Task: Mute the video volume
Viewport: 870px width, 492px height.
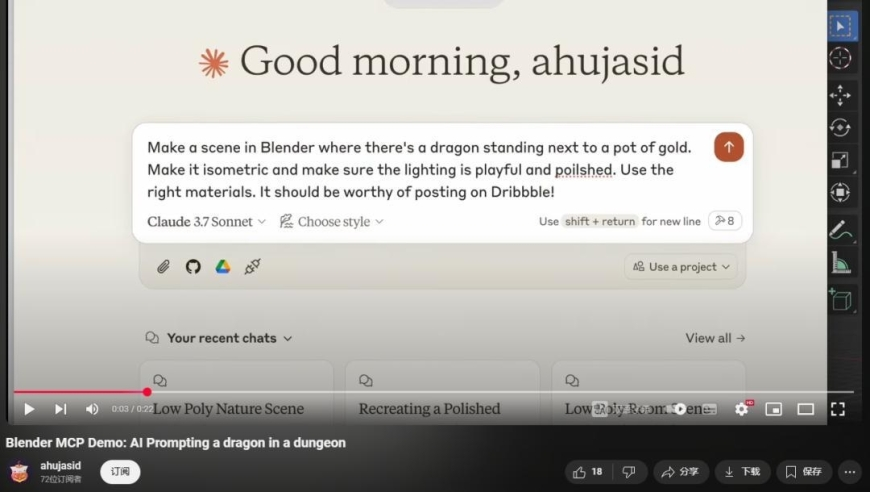Action: pos(92,409)
